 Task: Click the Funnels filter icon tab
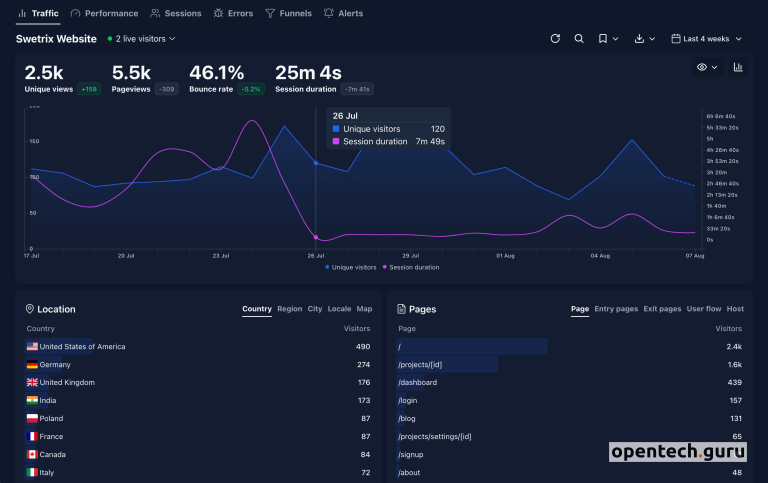tap(270, 14)
